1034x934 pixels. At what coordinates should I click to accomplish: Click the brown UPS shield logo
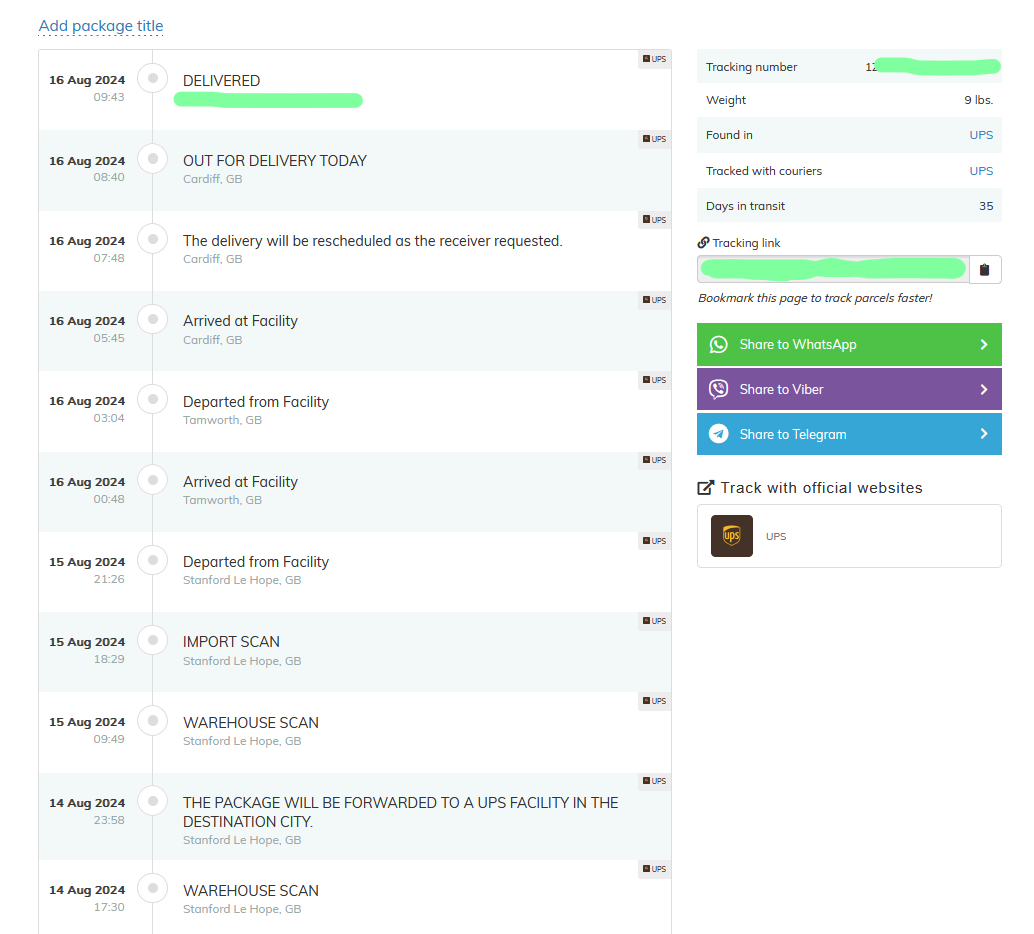point(731,536)
